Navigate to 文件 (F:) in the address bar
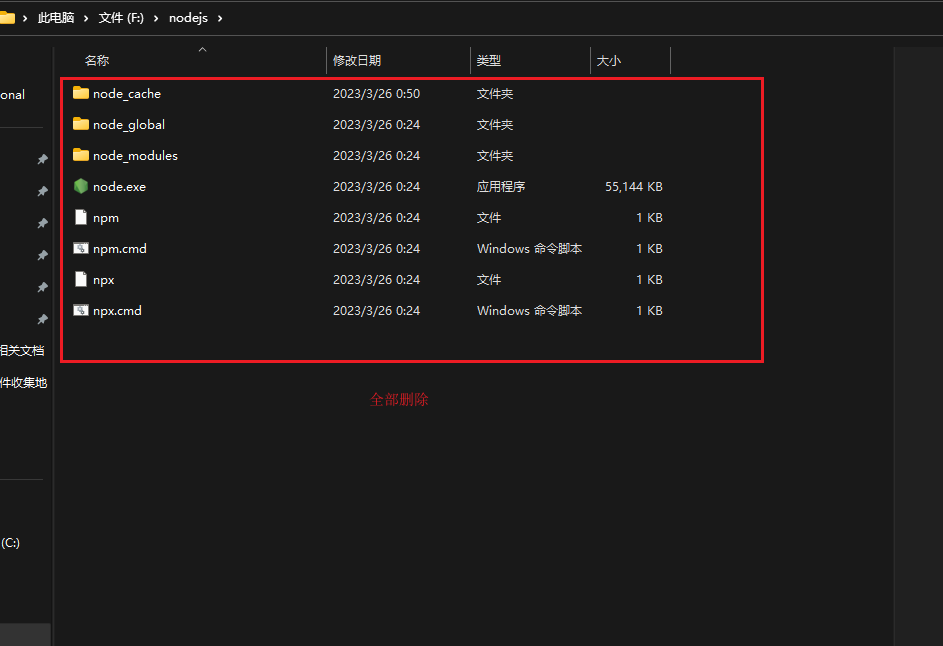 click(121, 18)
